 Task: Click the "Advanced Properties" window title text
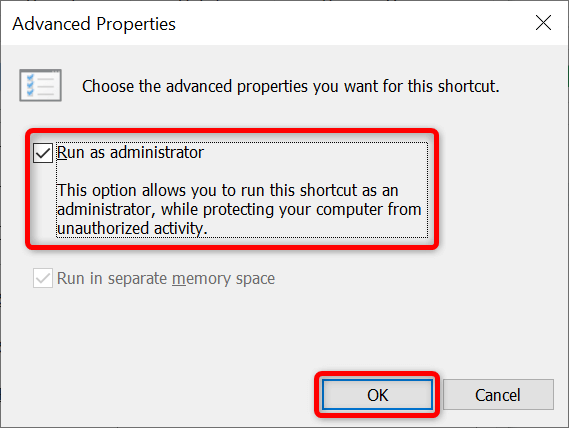point(94,24)
